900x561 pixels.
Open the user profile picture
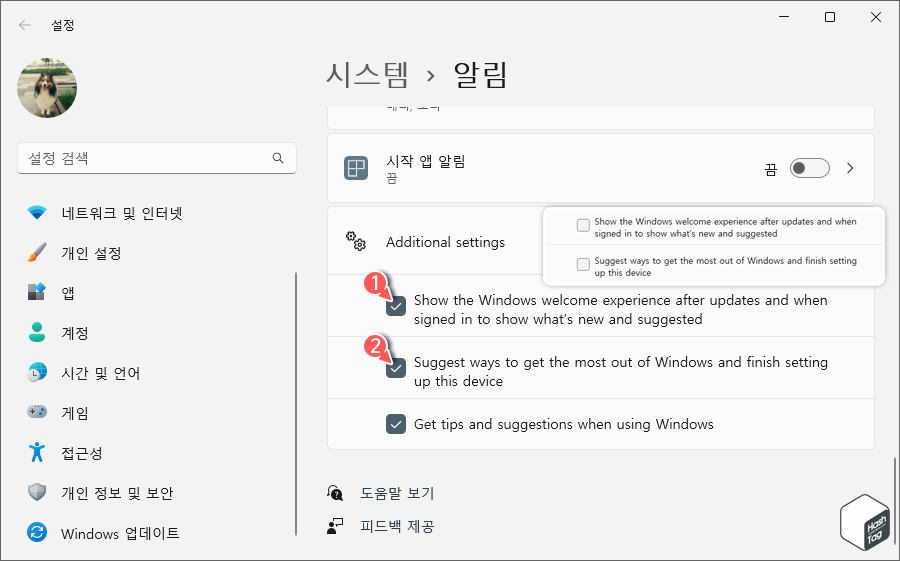point(47,88)
